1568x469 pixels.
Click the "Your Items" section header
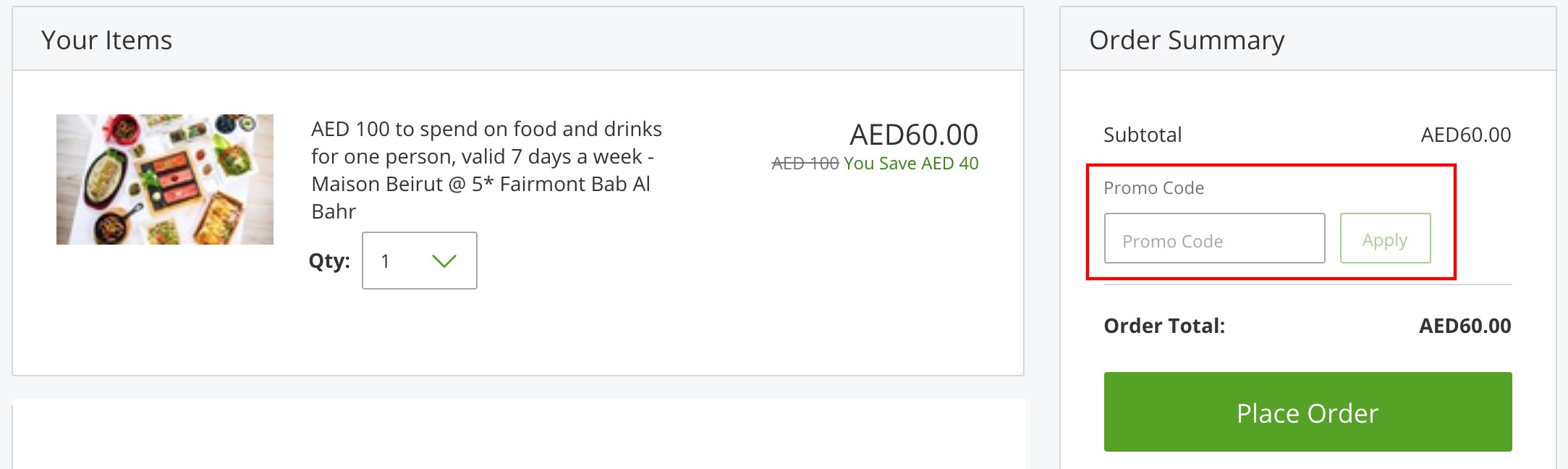pyautogui.click(x=107, y=40)
